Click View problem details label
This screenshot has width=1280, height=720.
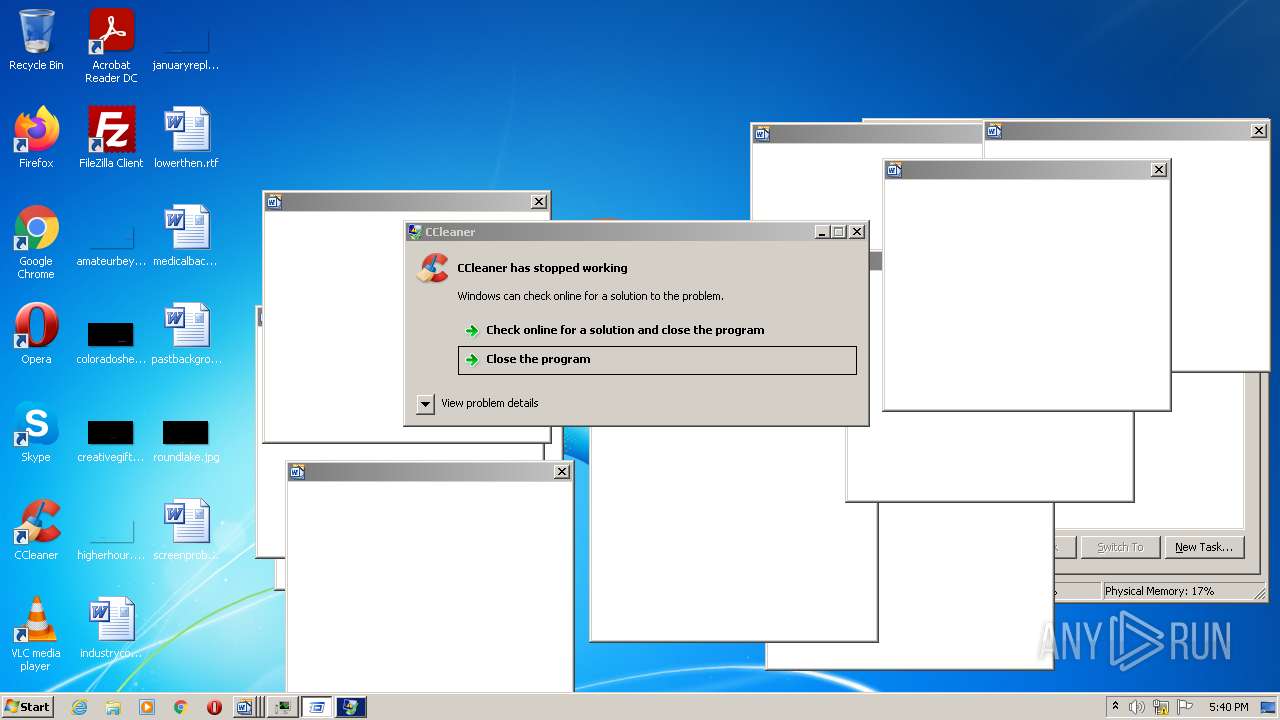tap(490, 403)
